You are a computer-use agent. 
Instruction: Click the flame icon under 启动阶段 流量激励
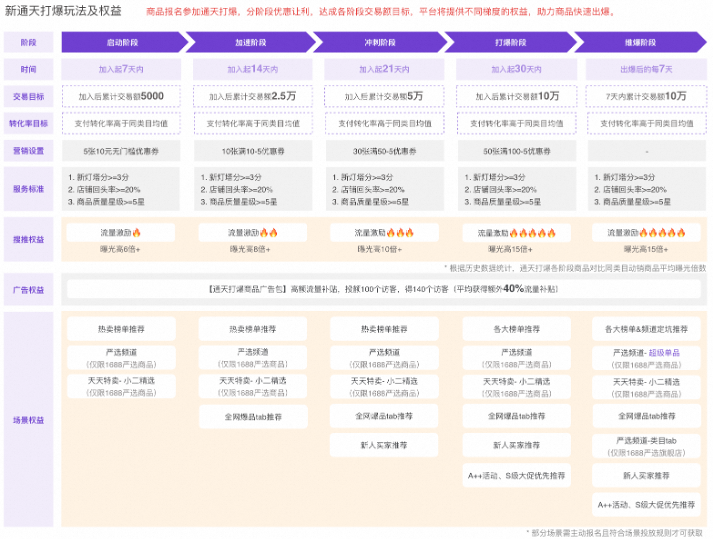click(x=137, y=232)
